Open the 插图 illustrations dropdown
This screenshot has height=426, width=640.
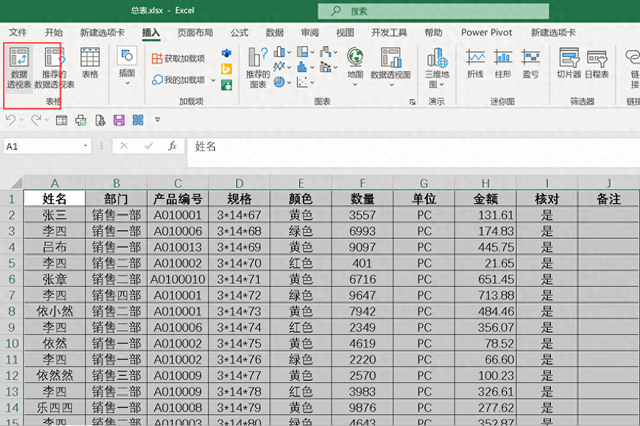pyautogui.click(x=127, y=66)
